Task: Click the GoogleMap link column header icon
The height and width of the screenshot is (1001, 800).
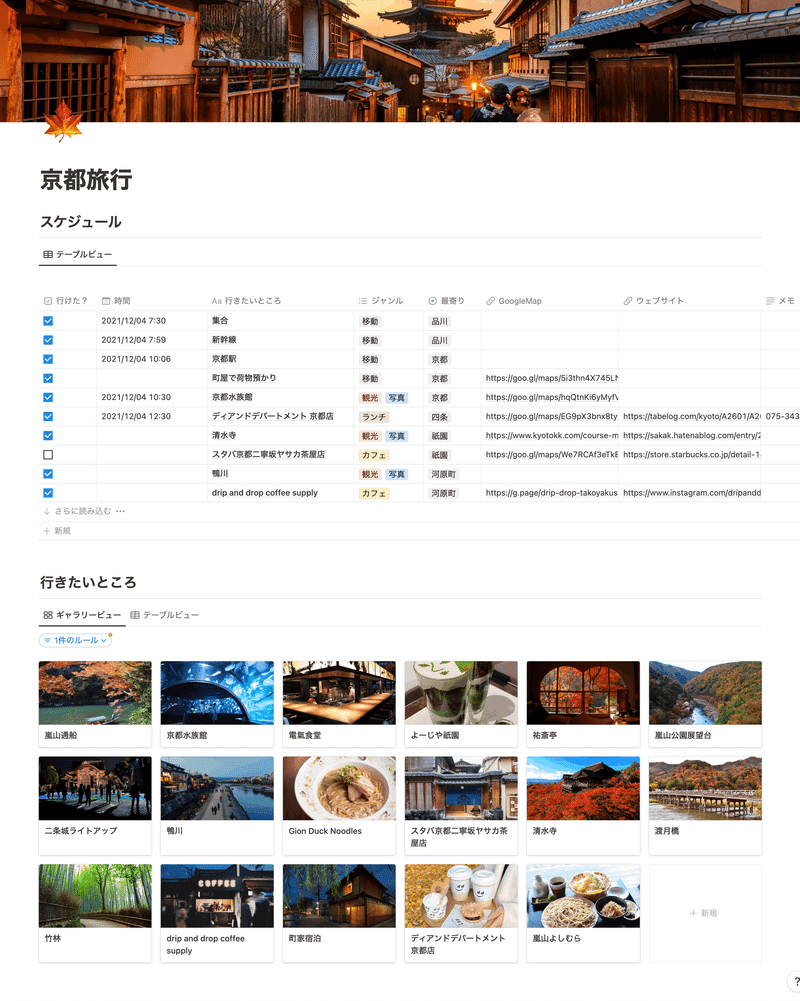Action: pyautogui.click(x=490, y=301)
